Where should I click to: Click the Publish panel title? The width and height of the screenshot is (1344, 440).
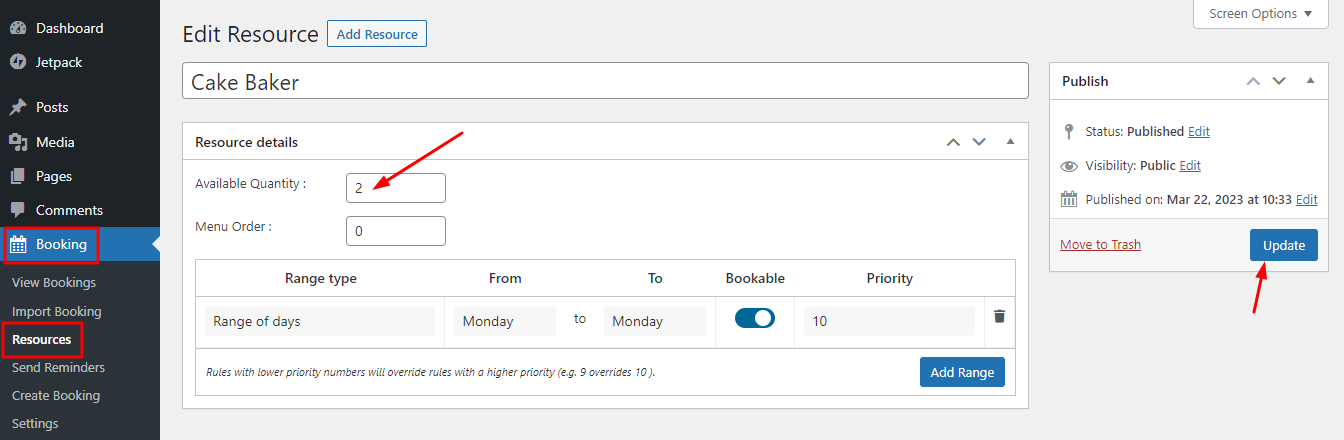[1085, 81]
